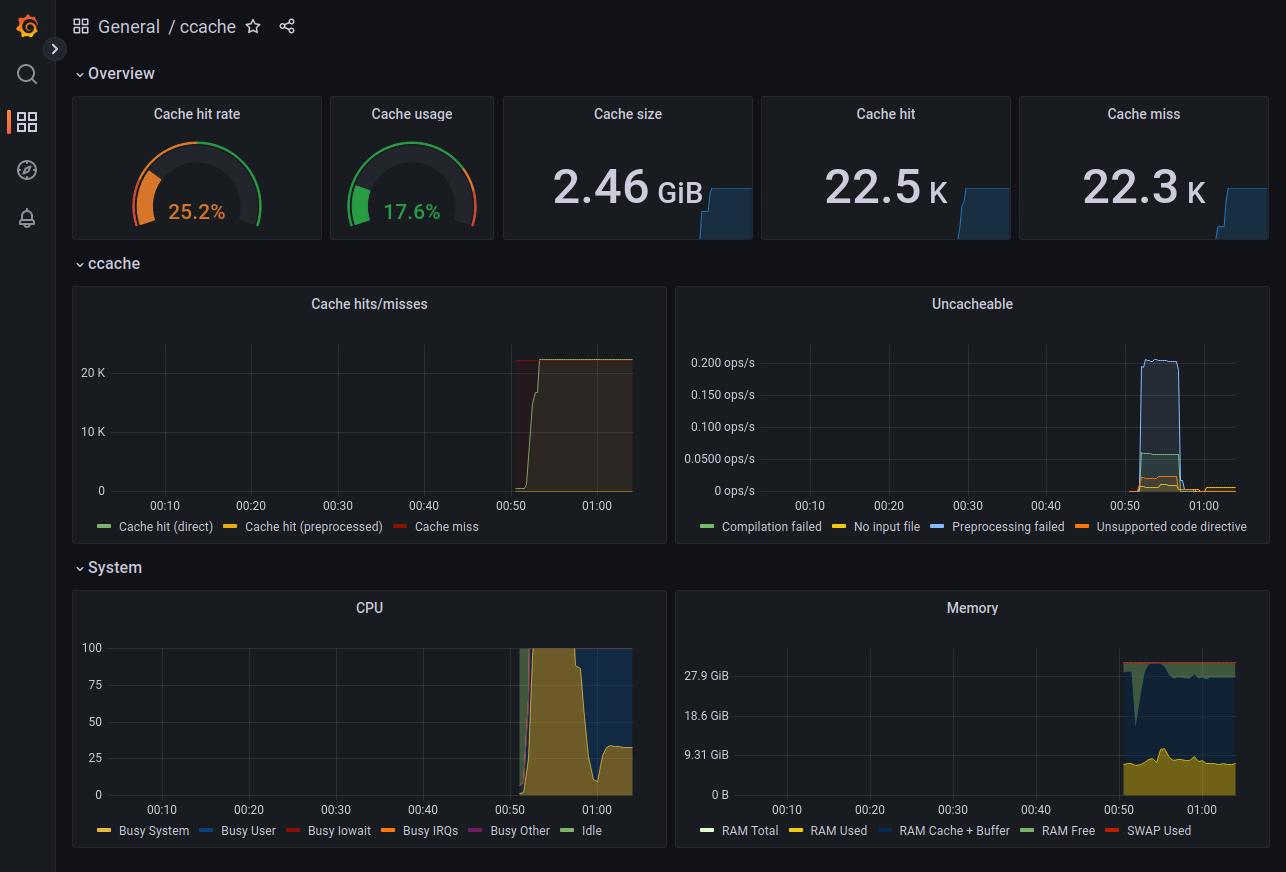Click the ccache dashboard title
Viewport: 1286px width, 872px height.
tap(208, 27)
